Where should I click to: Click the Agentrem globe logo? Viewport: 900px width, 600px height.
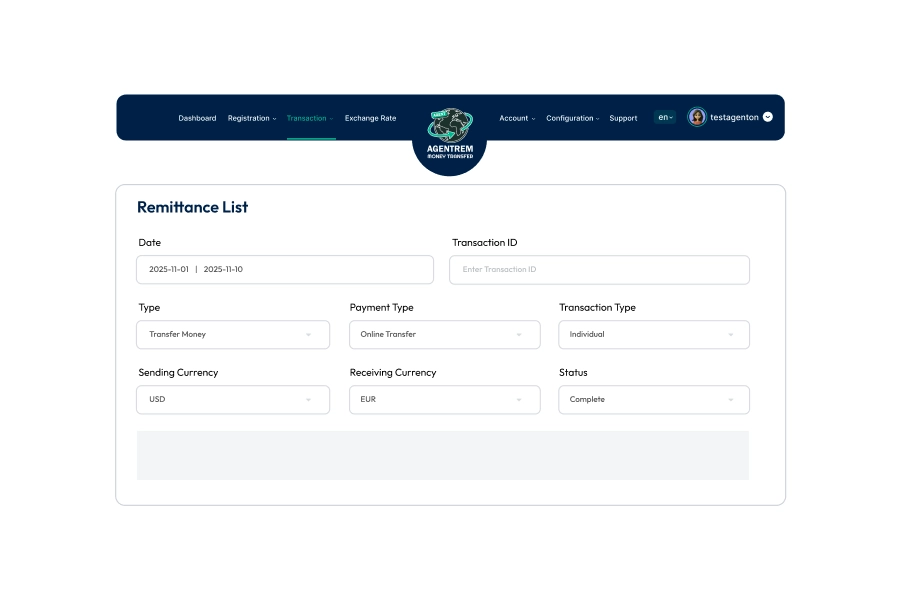click(x=449, y=127)
